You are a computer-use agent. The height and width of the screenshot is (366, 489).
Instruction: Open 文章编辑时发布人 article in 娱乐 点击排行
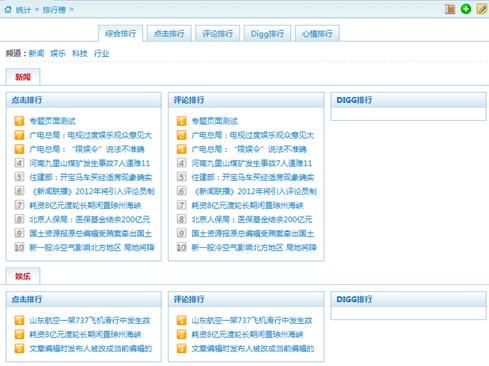[91, 348]
